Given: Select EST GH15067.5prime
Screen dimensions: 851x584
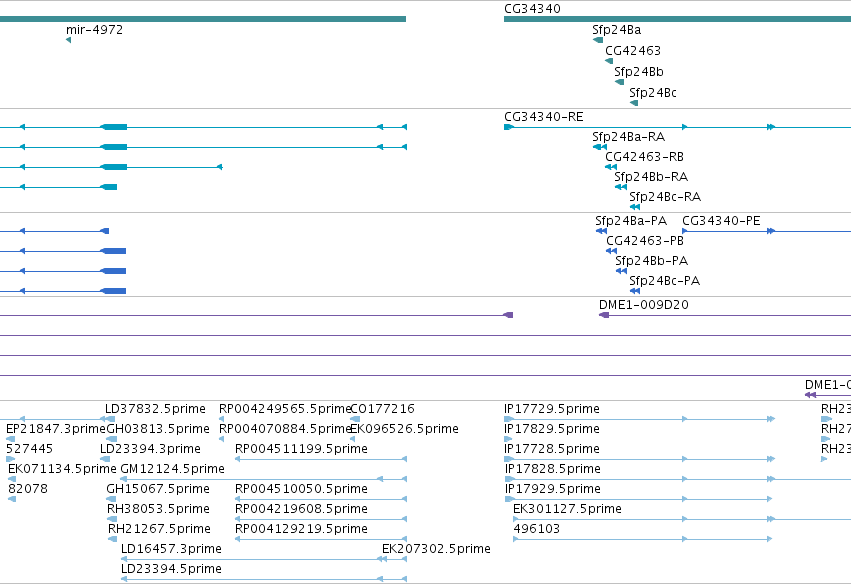Looking at the screenshot, I should coord(158,489).
